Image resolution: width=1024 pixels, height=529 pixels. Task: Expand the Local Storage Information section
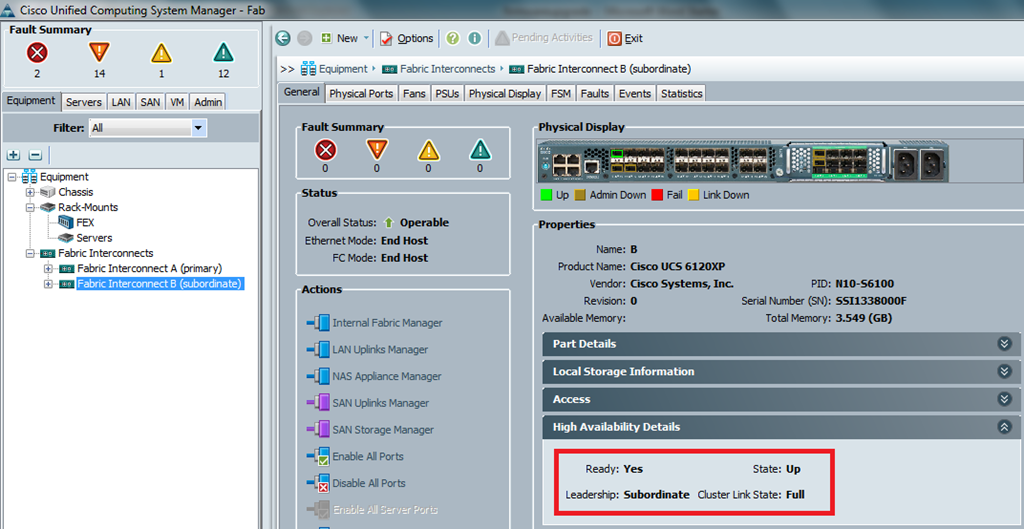click(782, 371)
